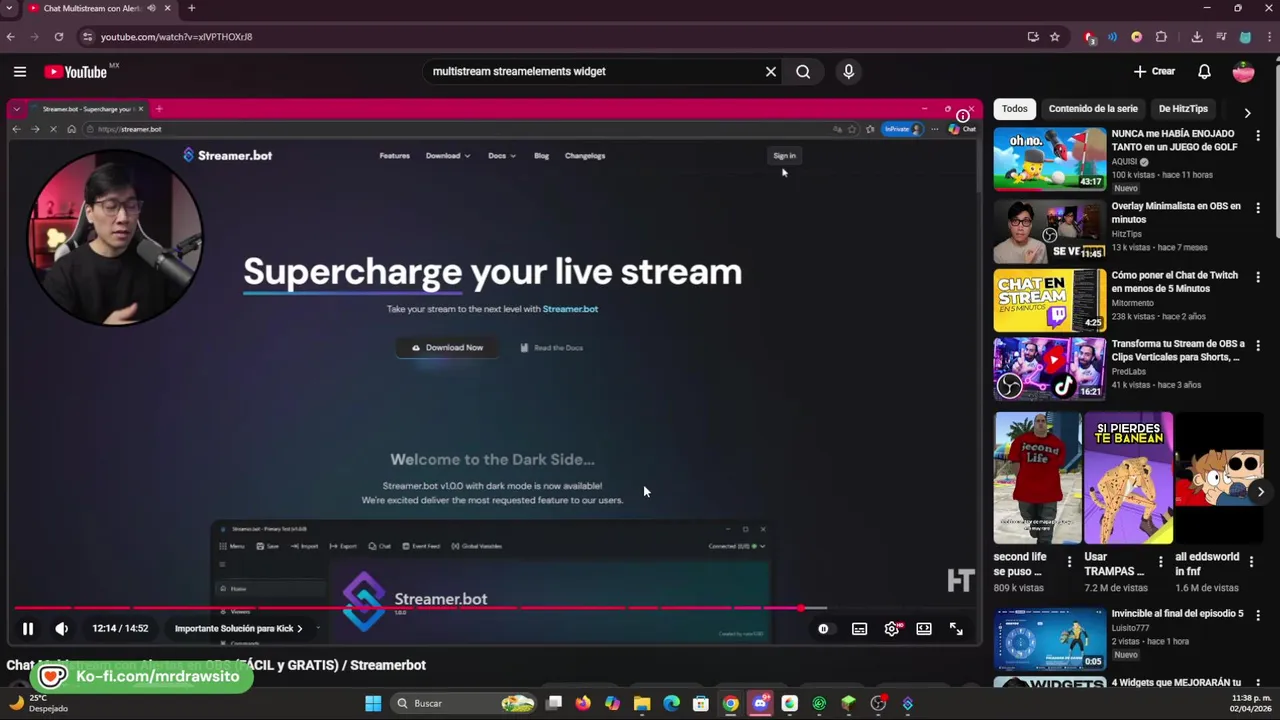1280x720 pixels.
Task: Open the YouTube account avatar menu
Action: point(1243,71)
